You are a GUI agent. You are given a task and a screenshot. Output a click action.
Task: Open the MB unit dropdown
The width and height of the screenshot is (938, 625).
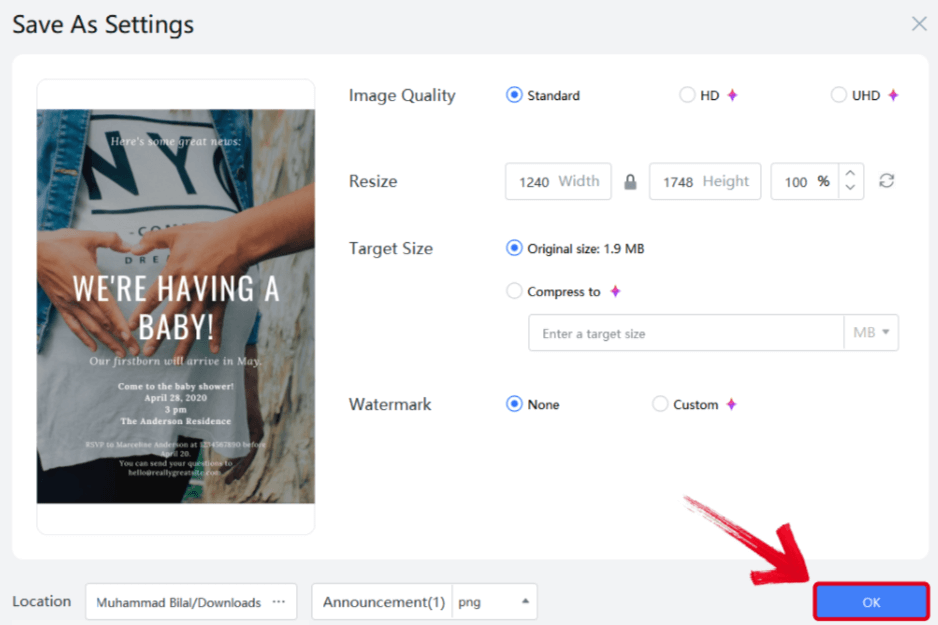(871, 332)
